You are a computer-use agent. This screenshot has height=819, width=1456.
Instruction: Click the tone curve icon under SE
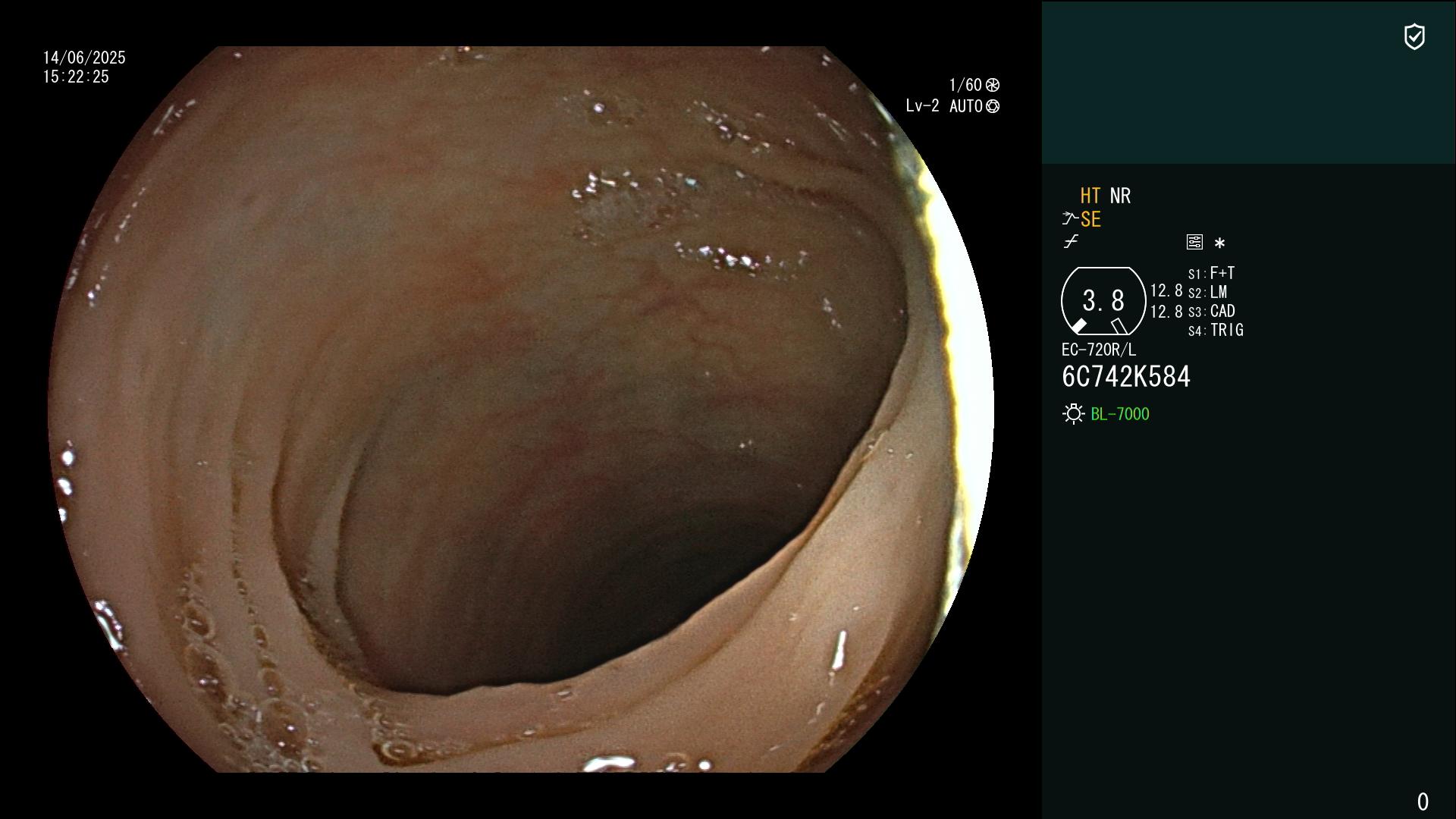pyautogui.click(x=1071, y=242)
